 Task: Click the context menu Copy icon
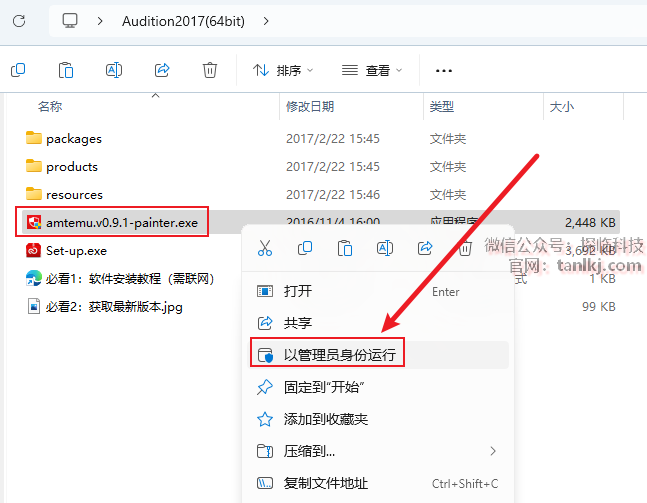(x=305, y=248)
